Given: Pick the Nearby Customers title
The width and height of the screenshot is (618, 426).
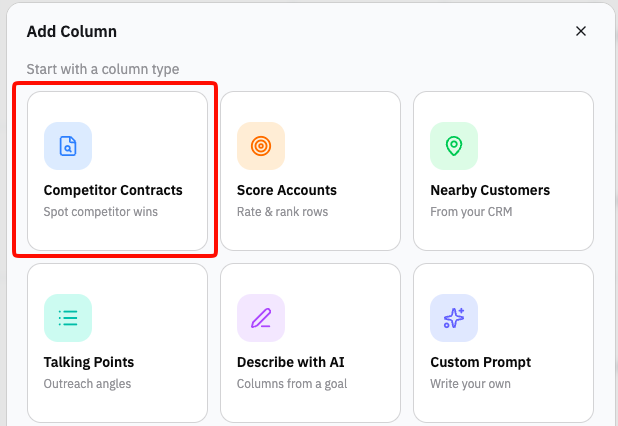Looking at the screenshot, I should tap(490, 190).
